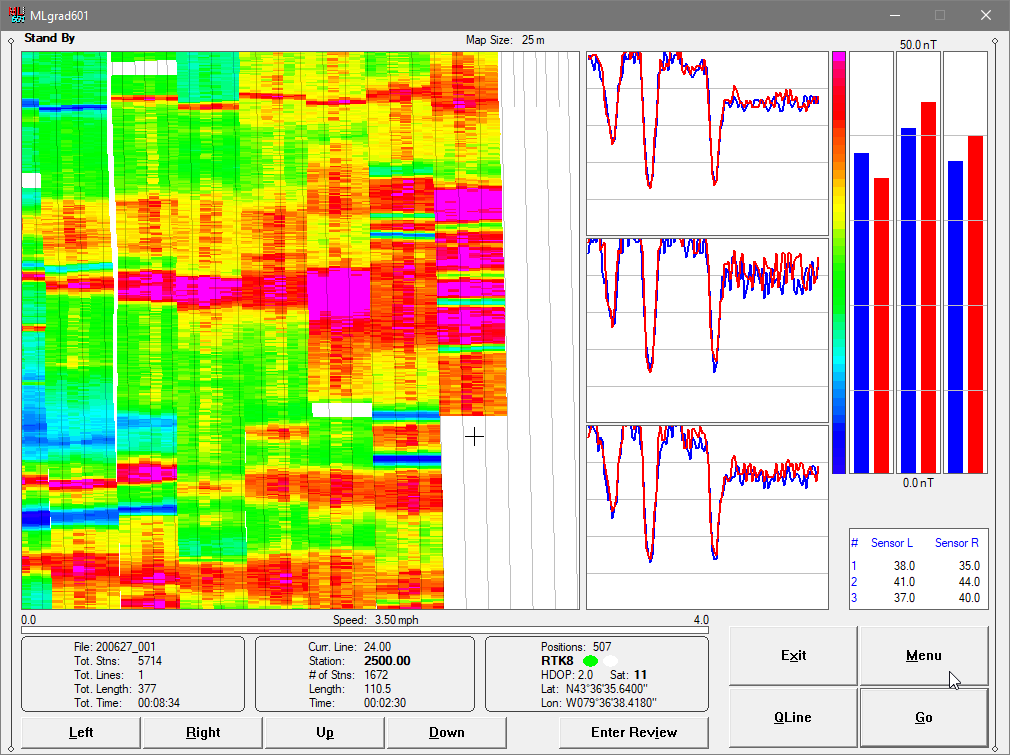Click the Exit button
Viewport: 1010px width, 755px height.
click(793, 655)
